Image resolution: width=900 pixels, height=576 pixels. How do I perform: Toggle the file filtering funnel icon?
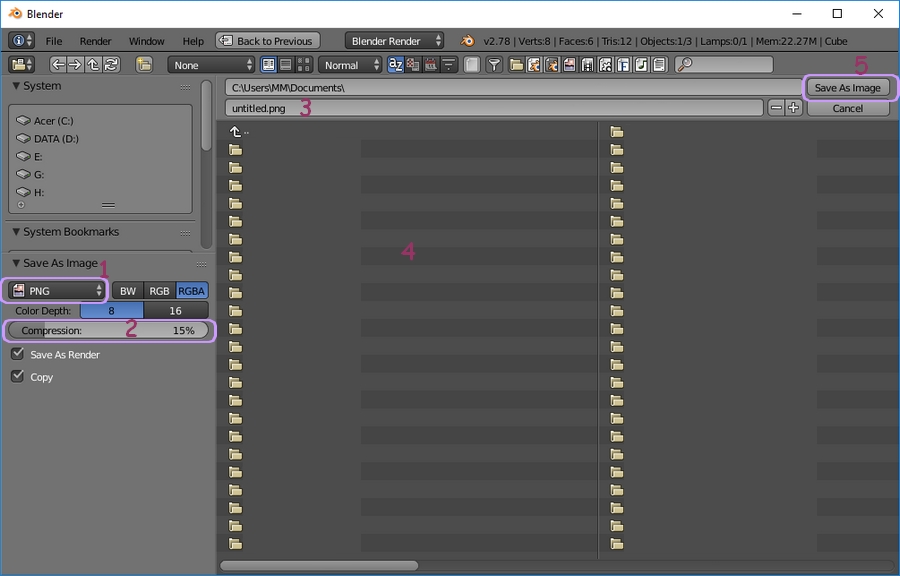[493, 65]
